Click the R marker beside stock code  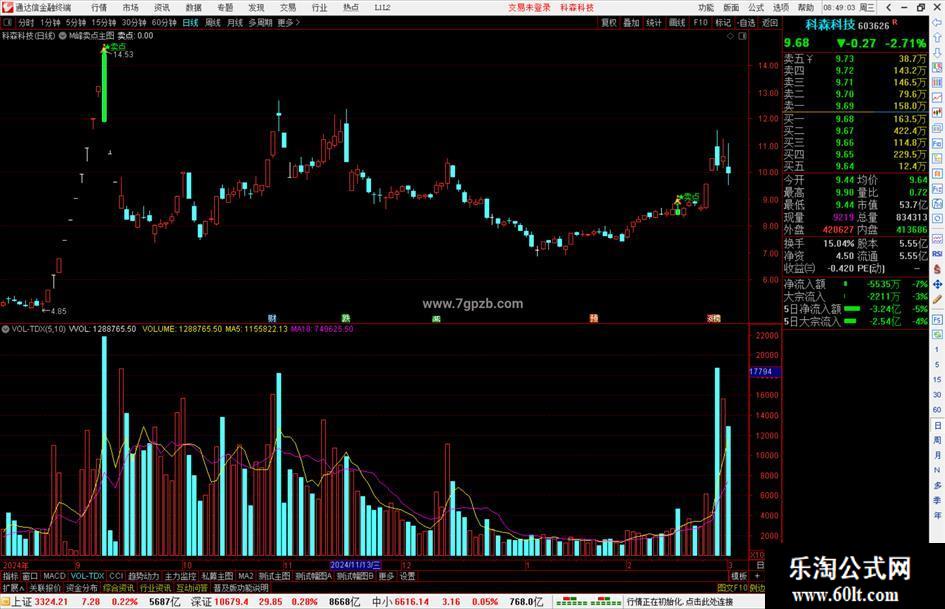[895, 22]
